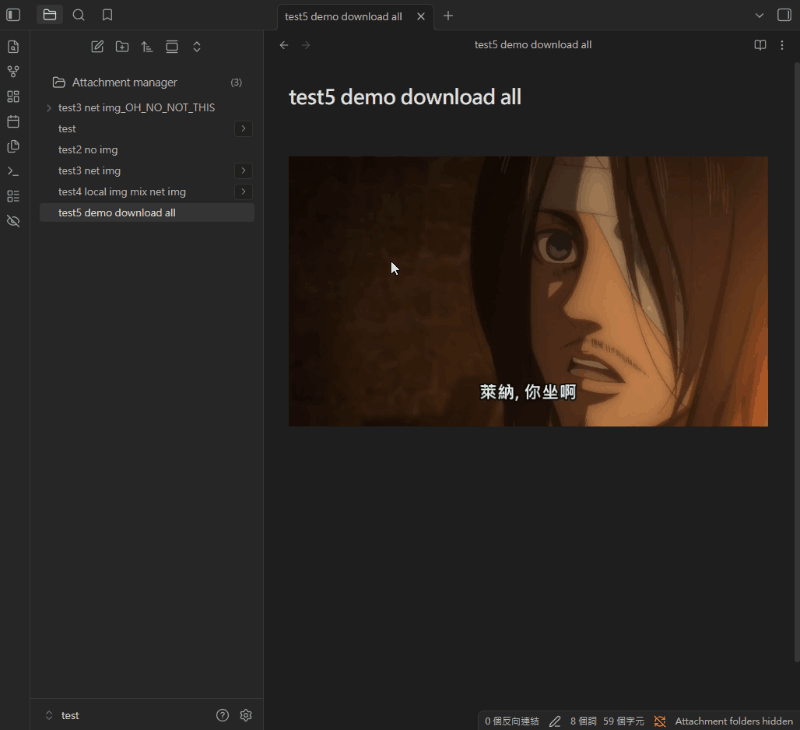Expand the arrow beside test4 local img
Viewport: 800px width, 730px height.
243,191
